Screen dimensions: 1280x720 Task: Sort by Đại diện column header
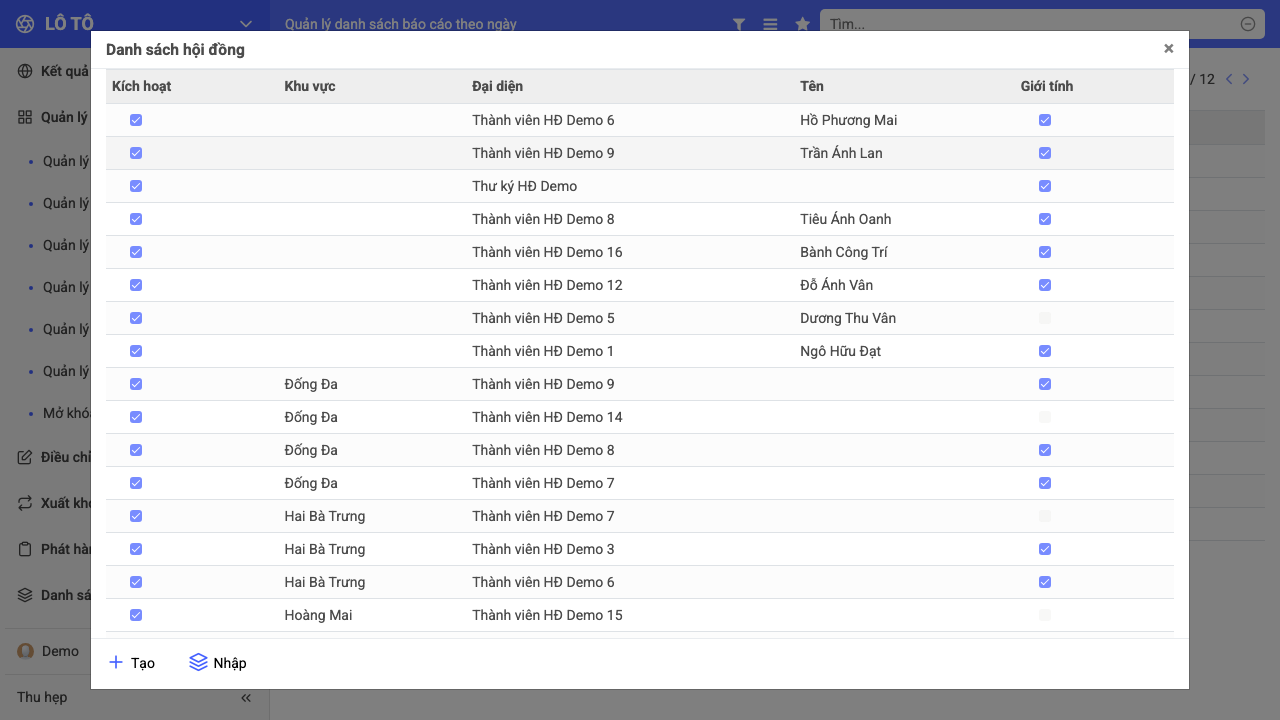(x=497, y=86)
